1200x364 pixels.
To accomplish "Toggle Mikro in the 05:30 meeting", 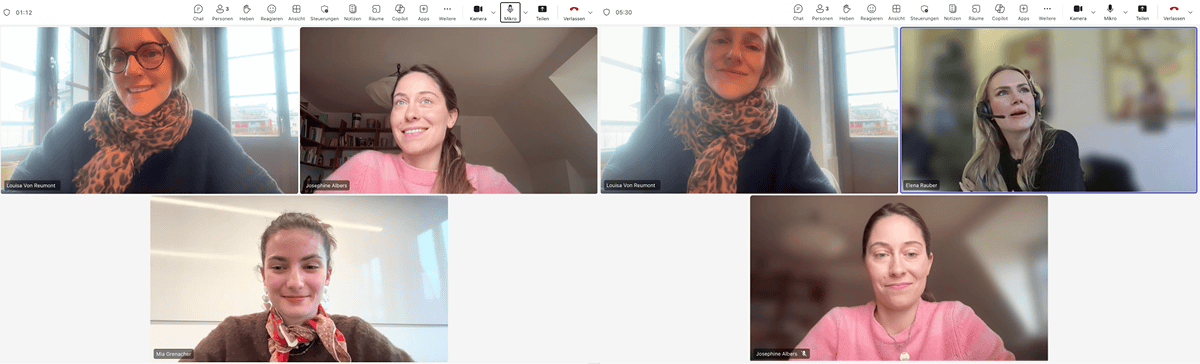I will pos(1110,12).
